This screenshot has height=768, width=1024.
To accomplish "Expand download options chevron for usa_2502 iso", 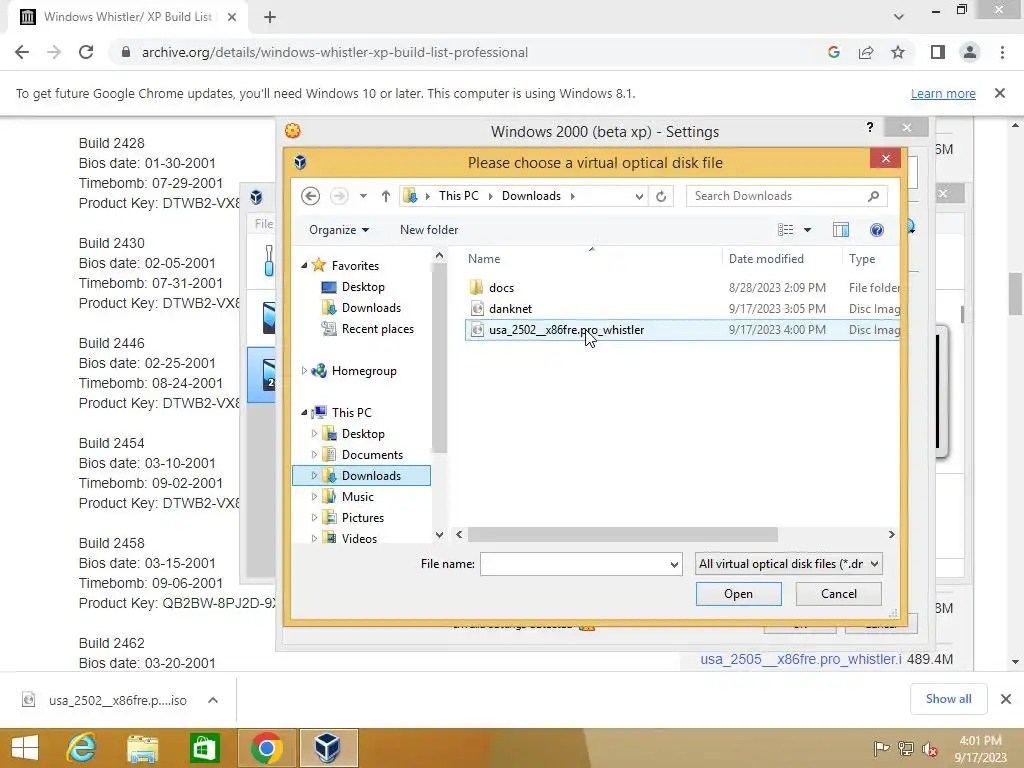I will pyautogui.click(x=213, y=700).
